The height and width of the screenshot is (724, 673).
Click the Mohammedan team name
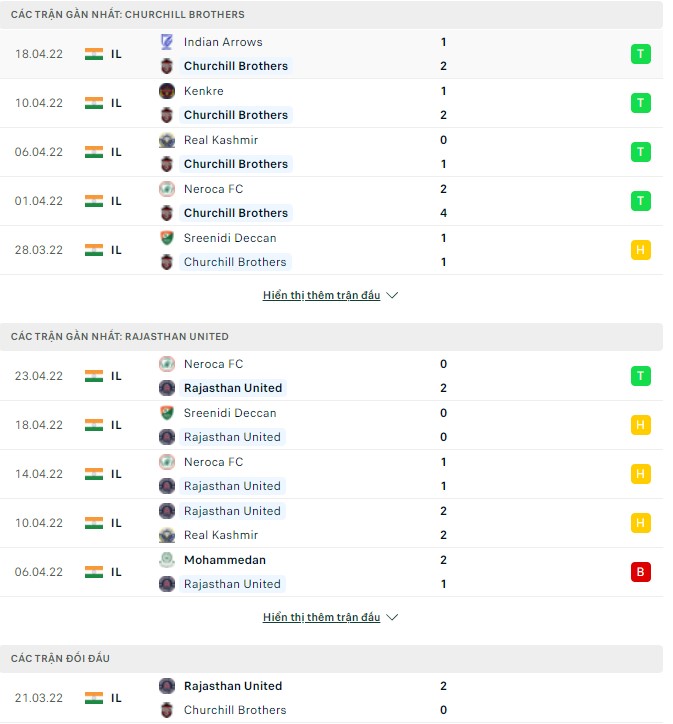(x=225, y=560)
